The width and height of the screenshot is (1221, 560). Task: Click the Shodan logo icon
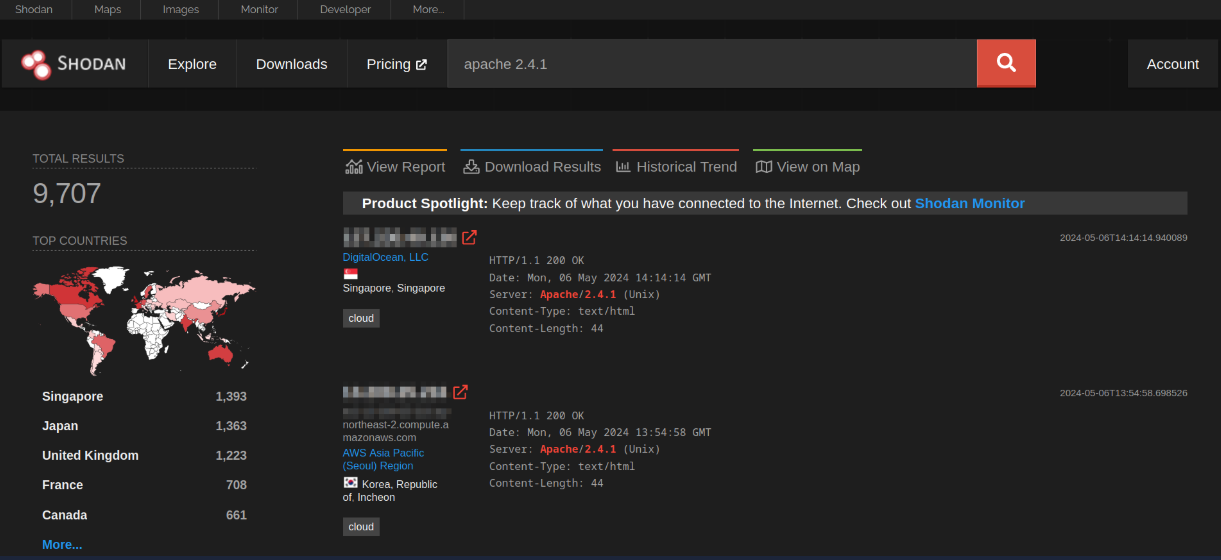36,64
